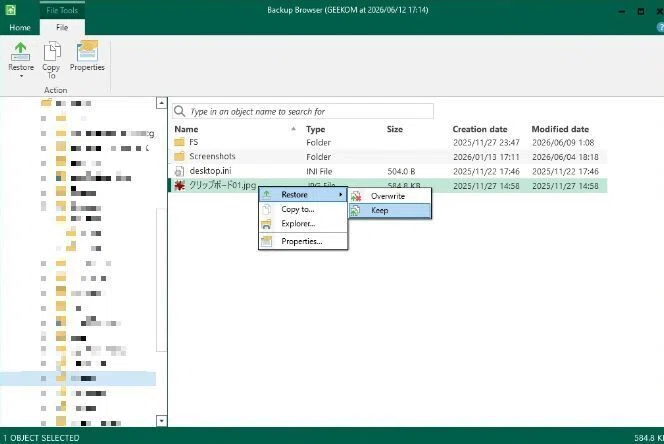Select the desktop.ini file name
This screenshot has height=444, width=664.
click(210, 171)
